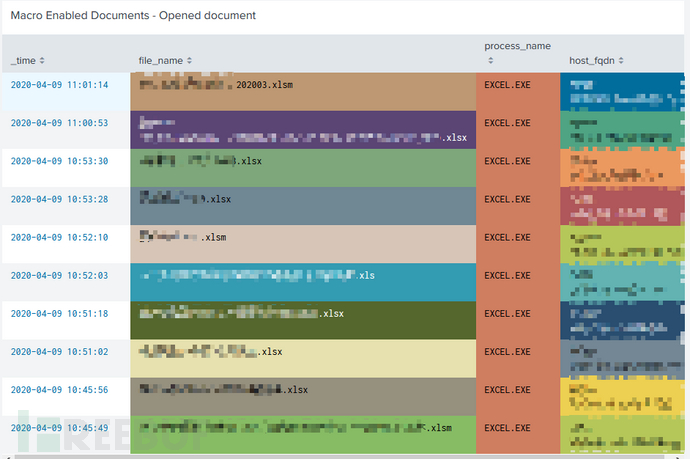Click the 2020-04-09 10:53:30 time entry
Image resolution: width=690 pixels, height=459 pixels.
click(59, 161)
